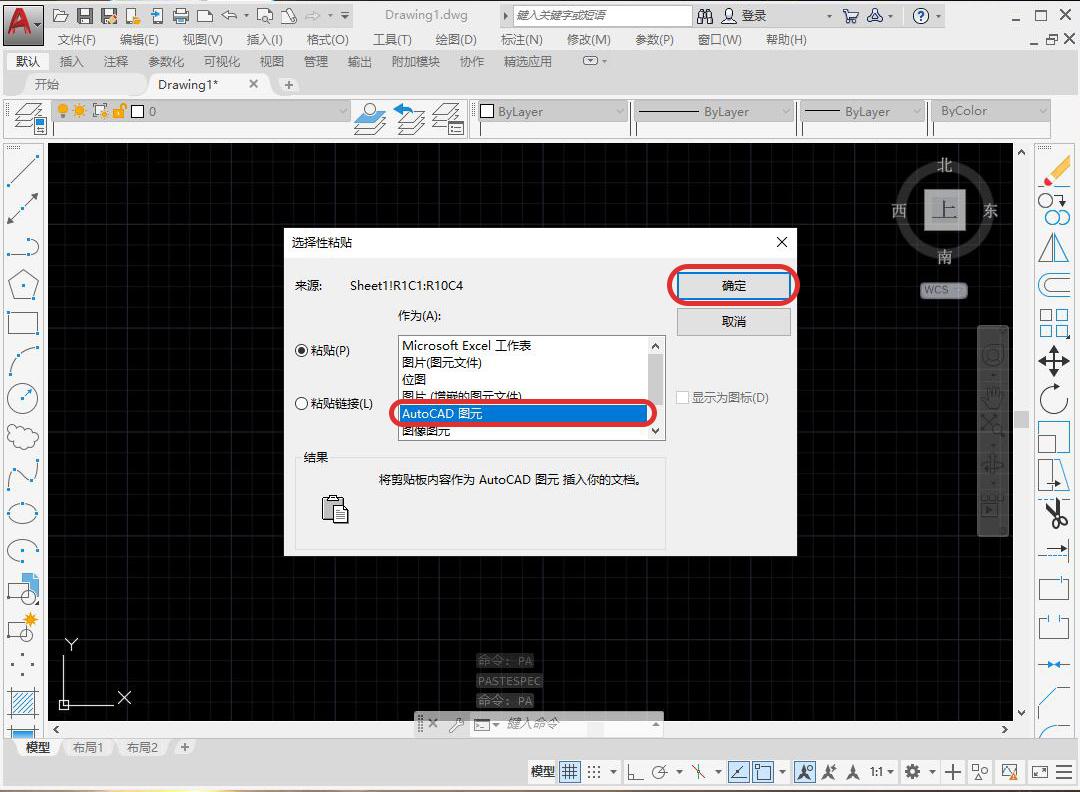The height and width of the screenshot is (792, 1080).
Task: Click the 确定 button in the dialog
Action: point(733,285)
